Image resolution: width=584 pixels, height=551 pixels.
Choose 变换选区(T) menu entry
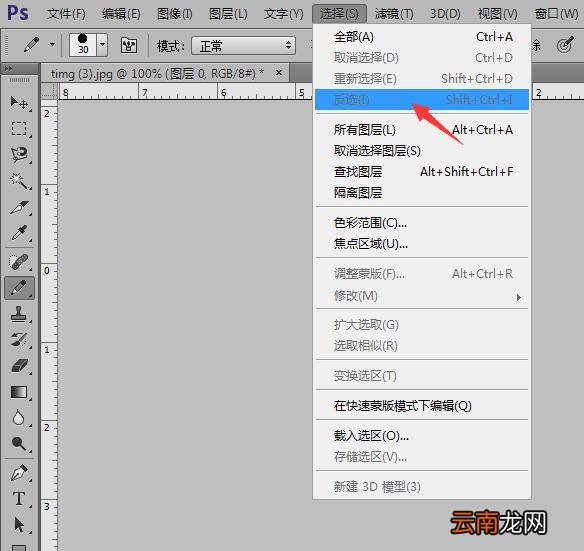point(423,376)
